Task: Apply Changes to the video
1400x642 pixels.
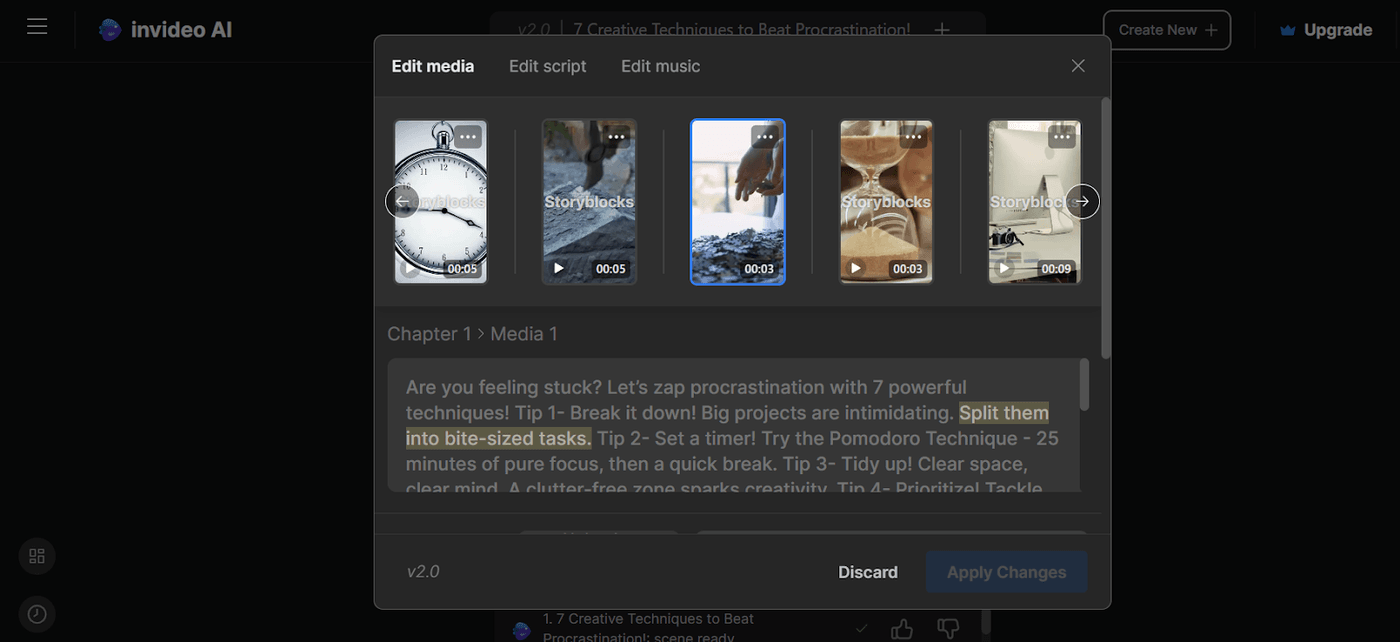Action: (x=1006, y=572)
